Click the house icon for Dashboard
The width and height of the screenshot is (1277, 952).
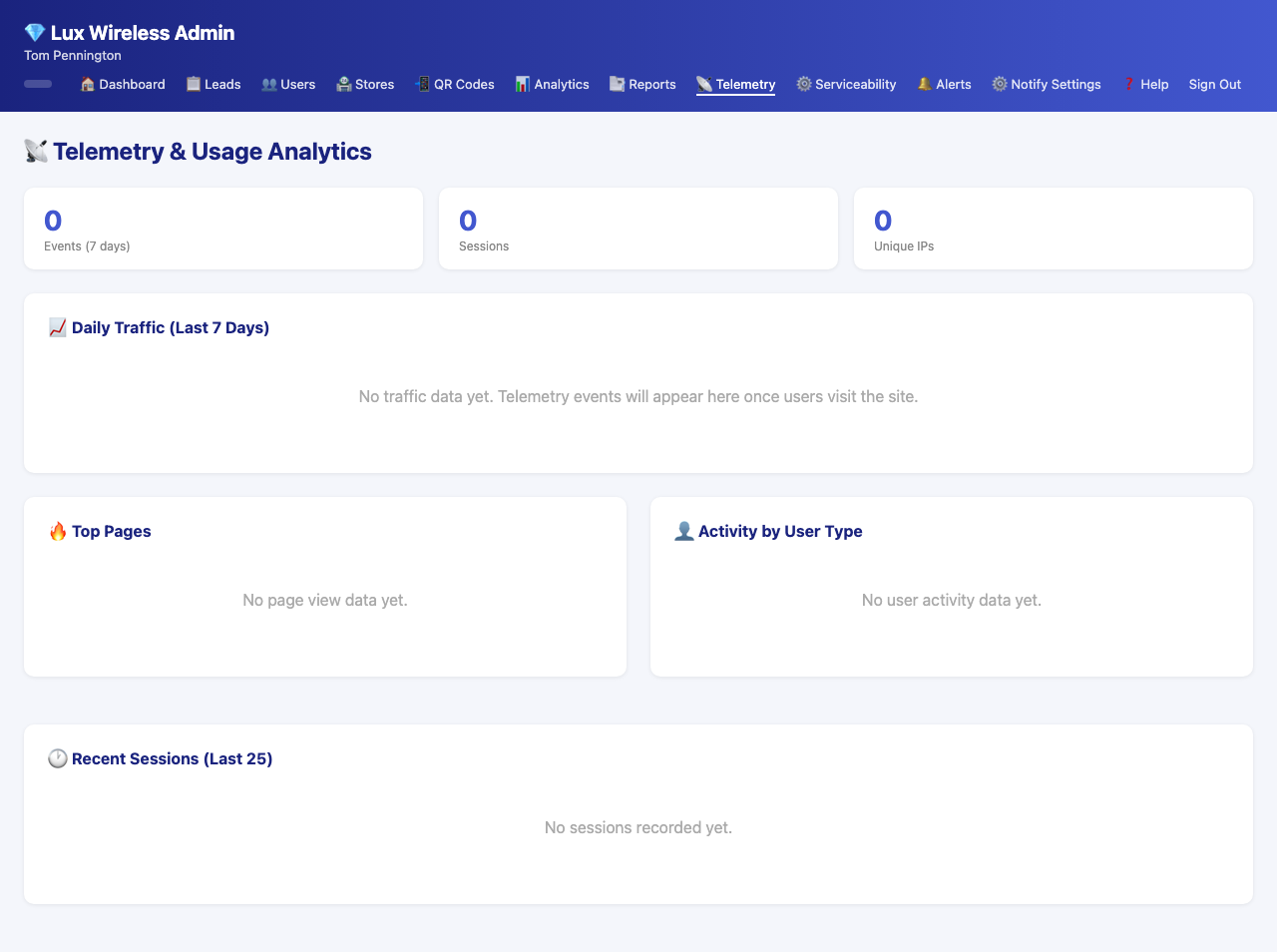click(x=88, y=84)
